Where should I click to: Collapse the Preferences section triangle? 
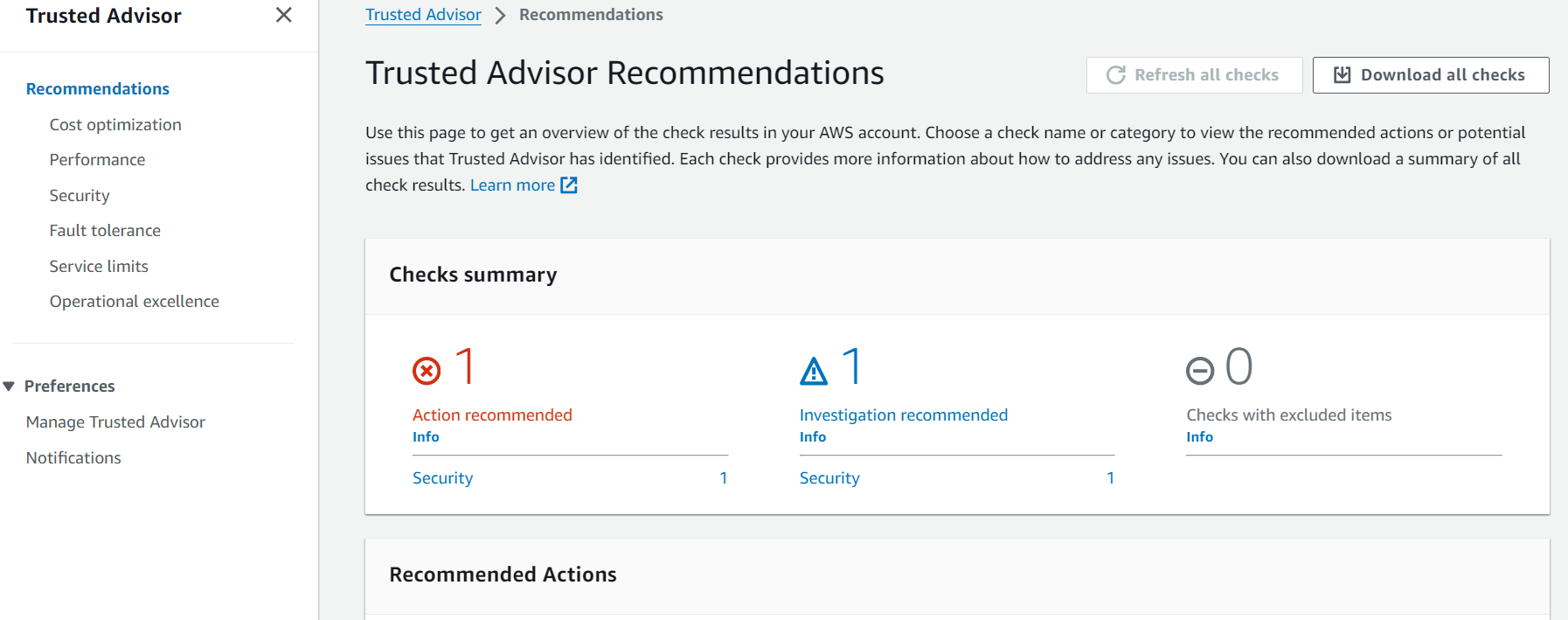pyautogui.click(x=9, y=387)
